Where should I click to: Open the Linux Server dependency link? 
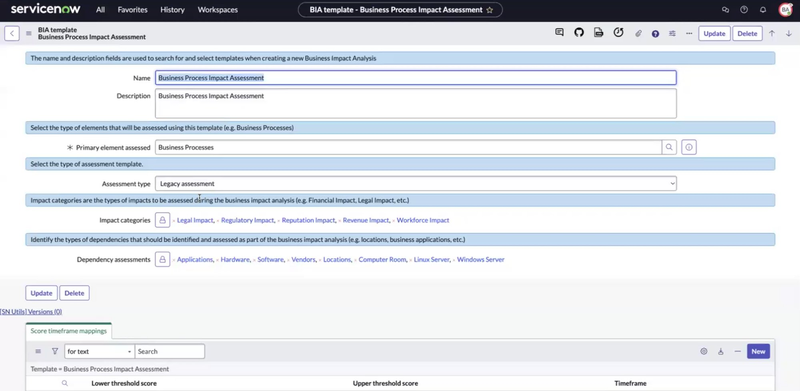click(432, 260)
